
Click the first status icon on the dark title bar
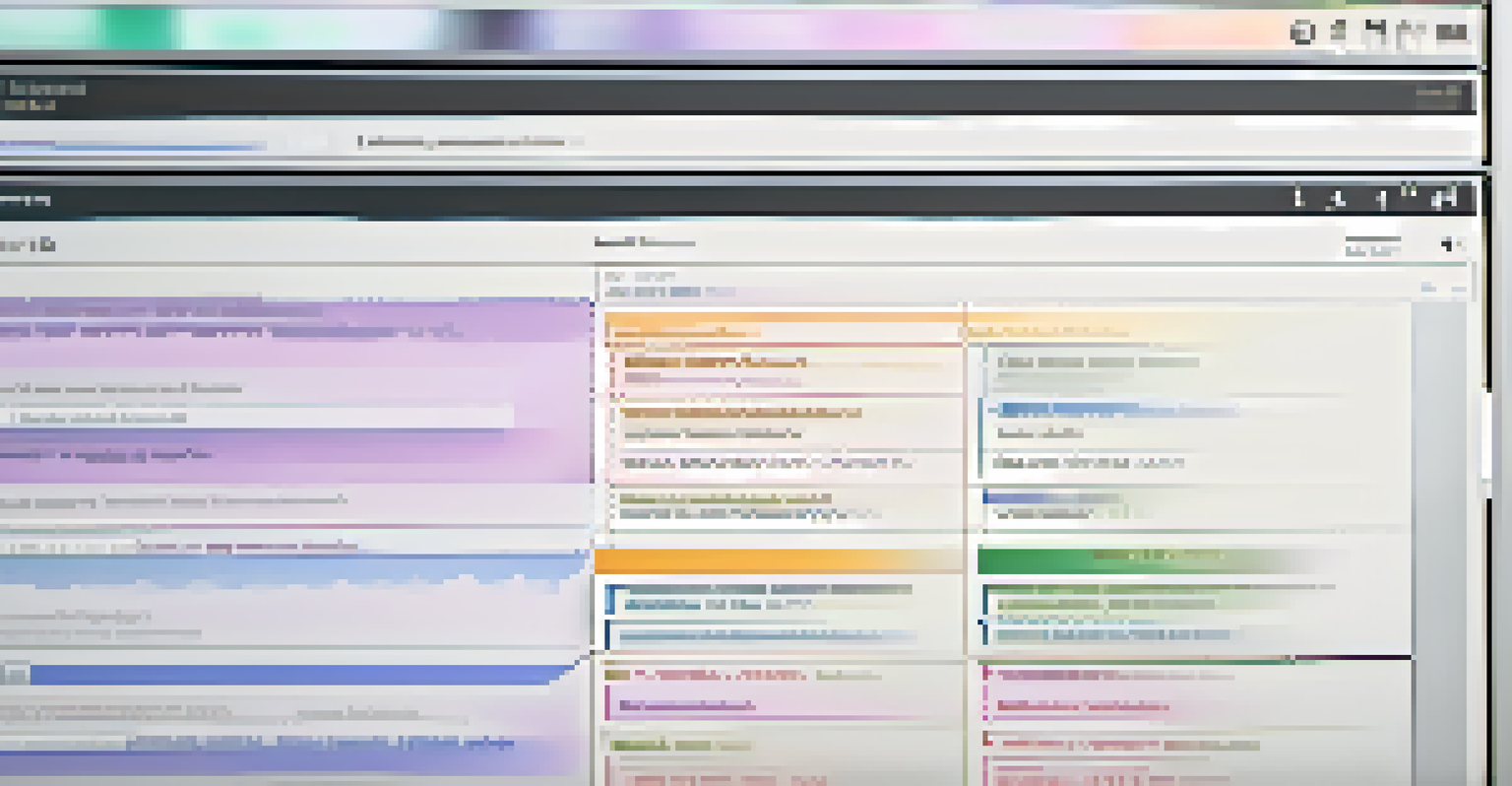(x=1298, y=197)
